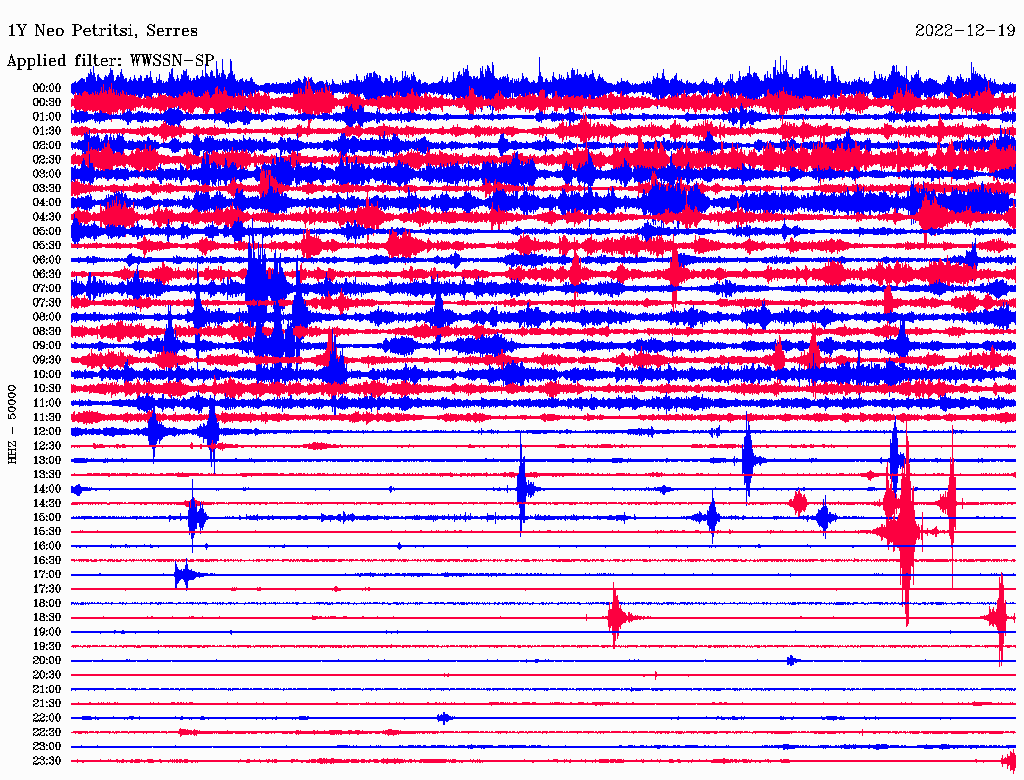Click the 11:00 time label

(47, 403)
